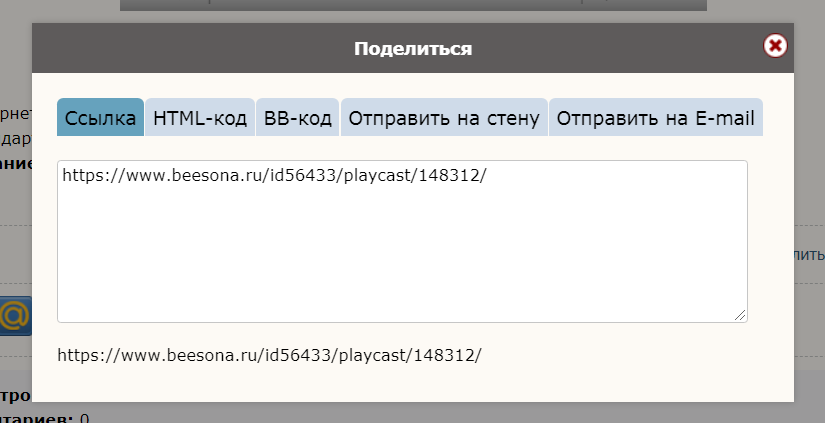Close the Поделиться dialog with red X
Screen dimensions: 825x423
[775, 46]
